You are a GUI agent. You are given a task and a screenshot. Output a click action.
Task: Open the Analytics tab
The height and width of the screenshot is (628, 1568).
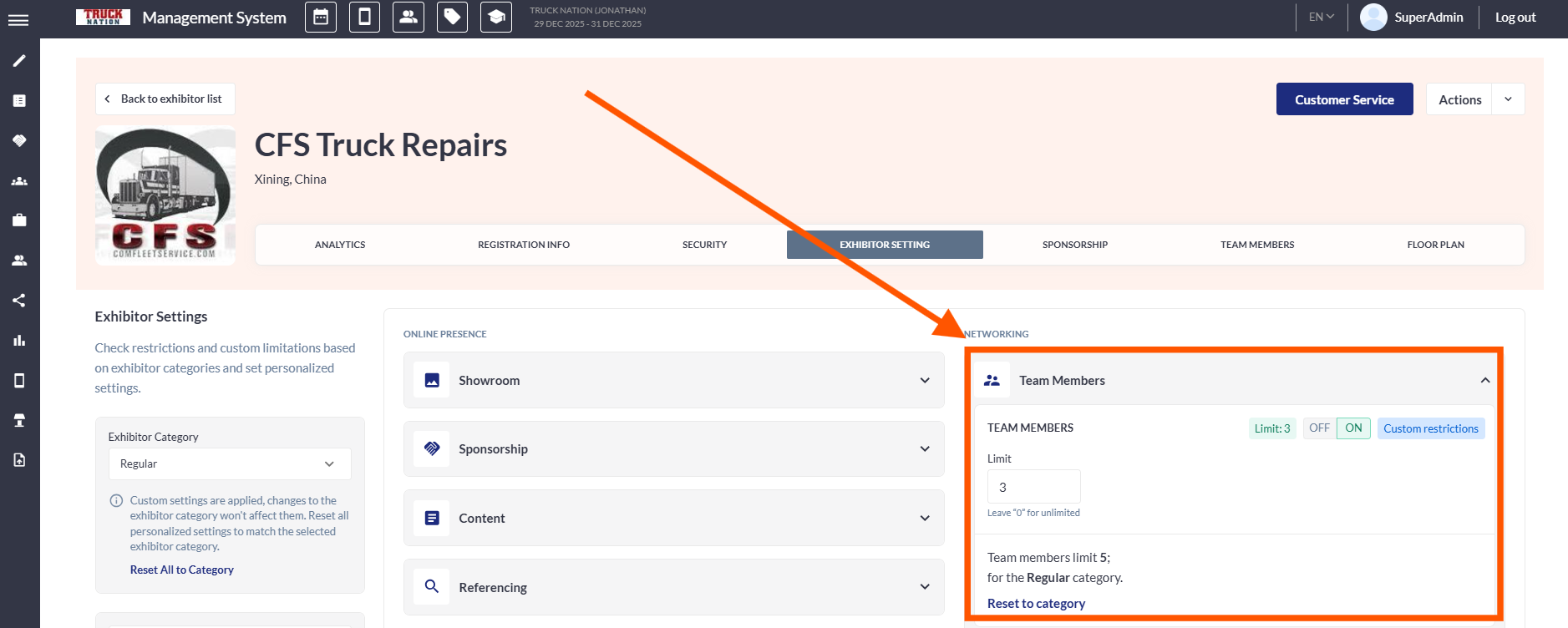click(x=340, y=245)
